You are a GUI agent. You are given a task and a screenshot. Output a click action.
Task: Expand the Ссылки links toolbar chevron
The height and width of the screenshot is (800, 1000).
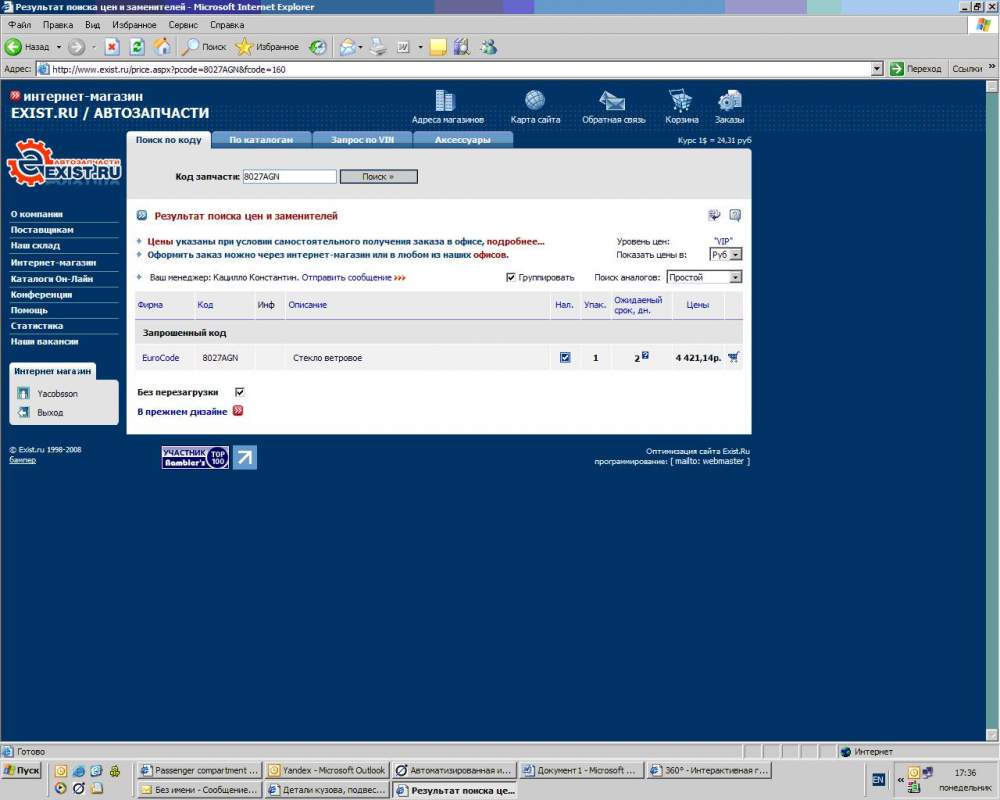(x=992, y=67)
